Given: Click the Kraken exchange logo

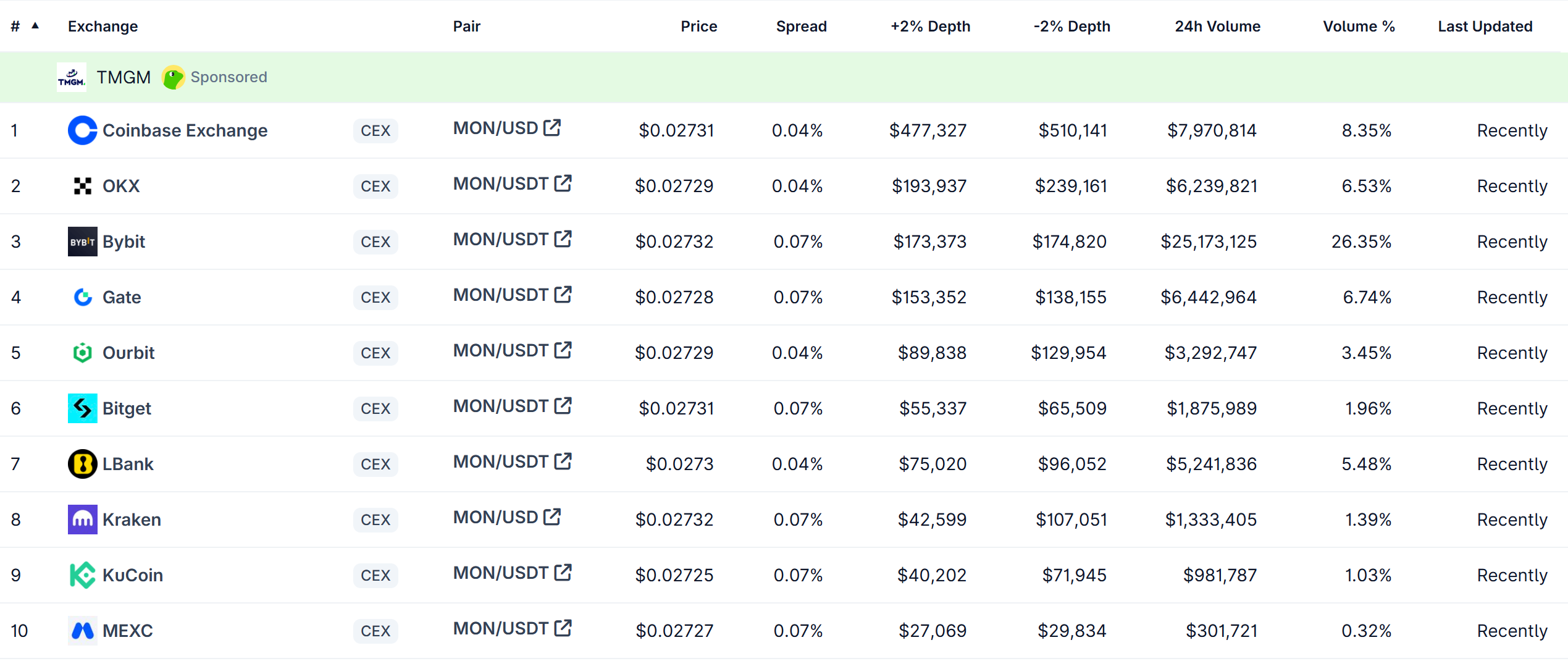Looking at the screenshot, I should tap(82, 520).
